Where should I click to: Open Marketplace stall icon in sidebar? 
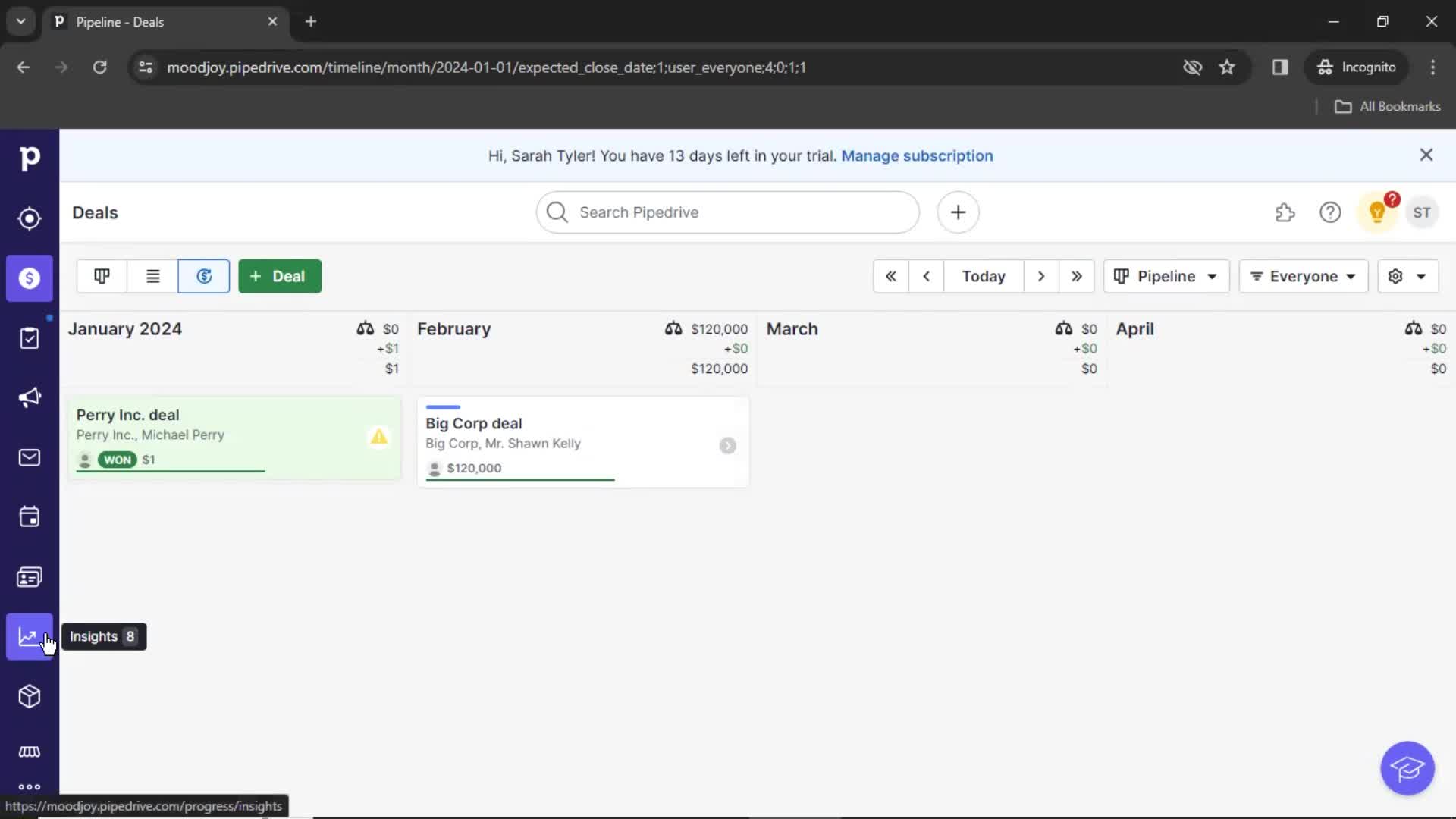point(30,752)
